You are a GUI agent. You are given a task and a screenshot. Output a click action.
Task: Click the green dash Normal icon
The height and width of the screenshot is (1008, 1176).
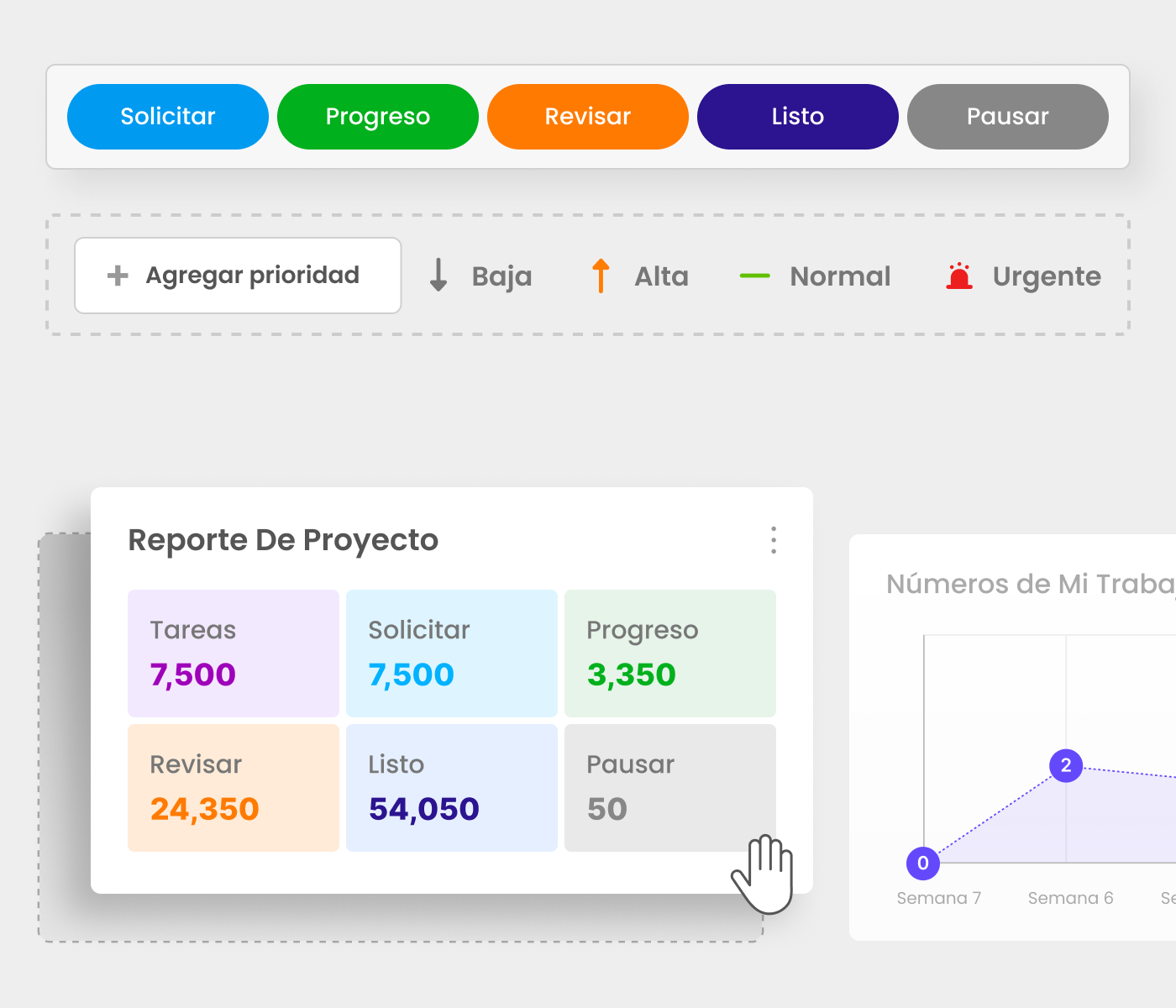(x=754, y=276)
